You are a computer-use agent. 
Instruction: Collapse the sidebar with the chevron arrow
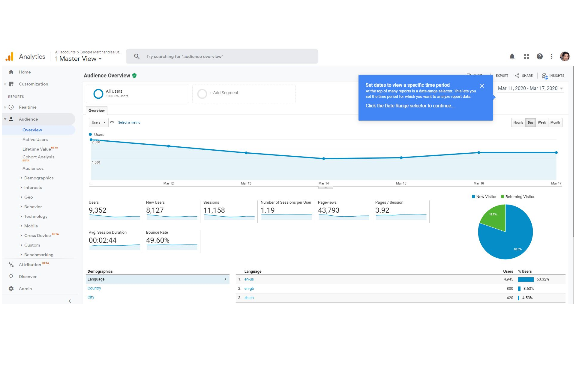coord(70,301)
